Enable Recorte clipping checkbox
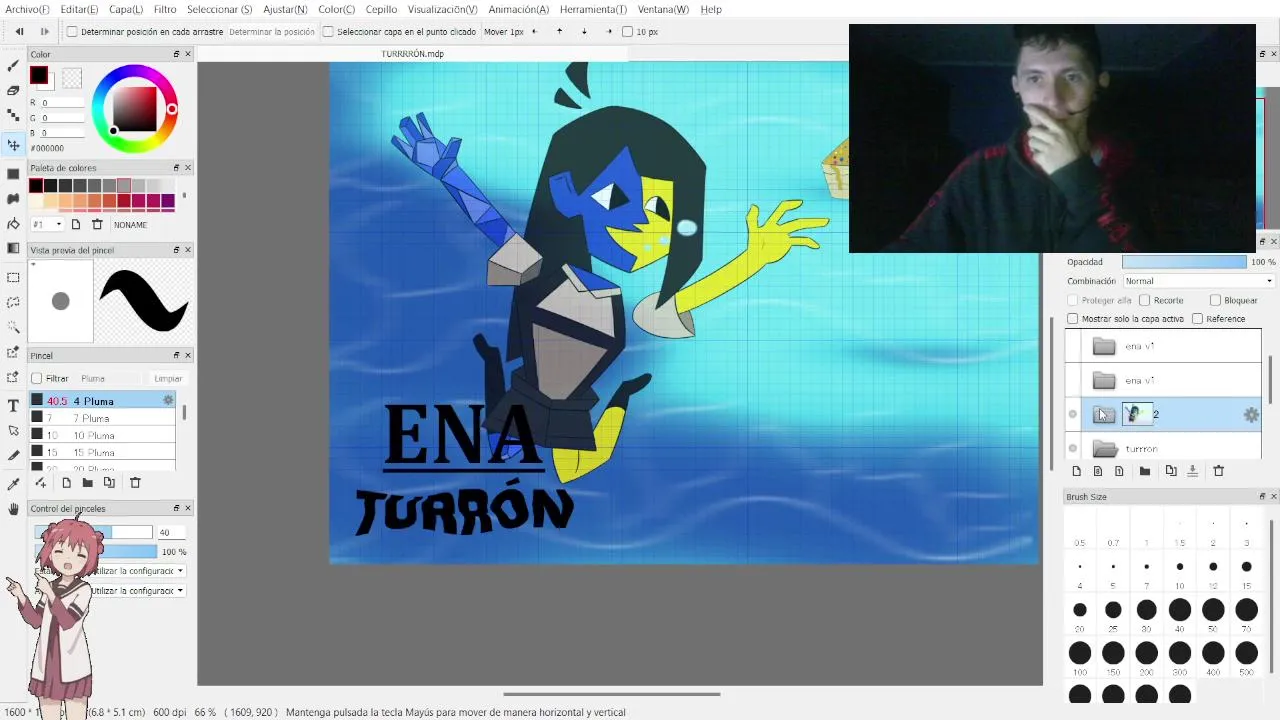 tap(1145, 300)
